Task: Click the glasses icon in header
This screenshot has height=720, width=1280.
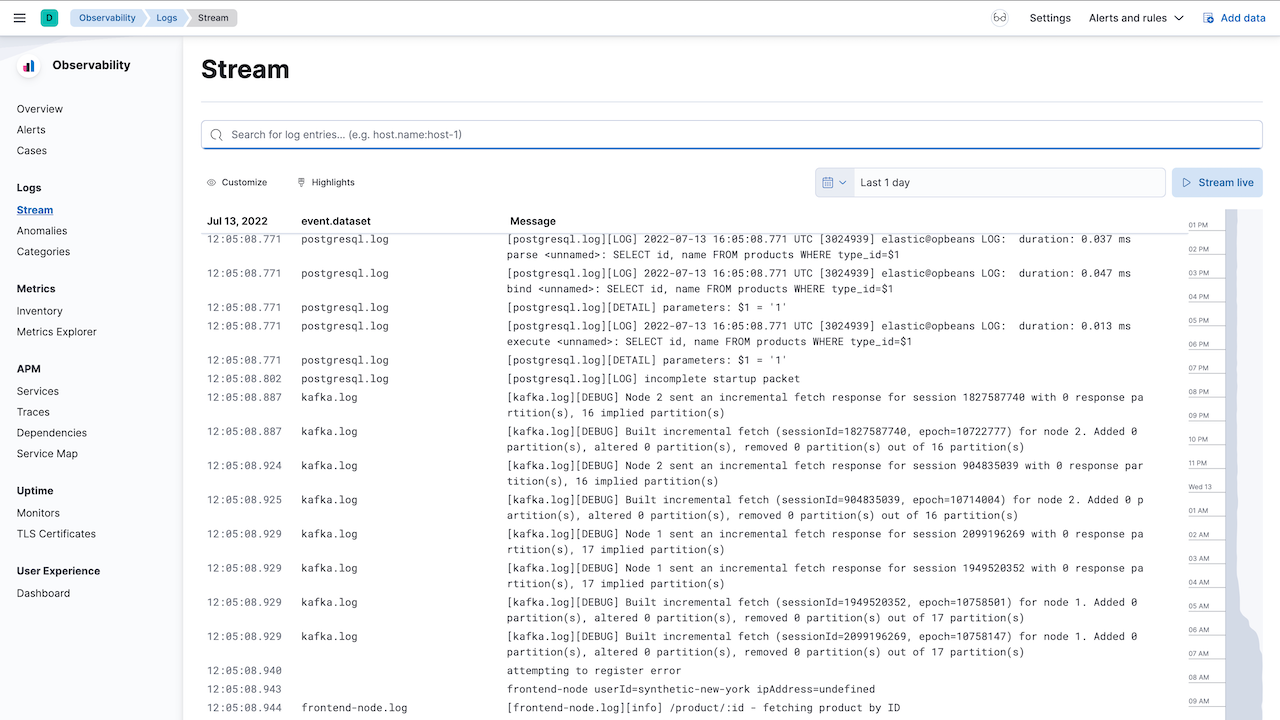Action: point(999,18)
